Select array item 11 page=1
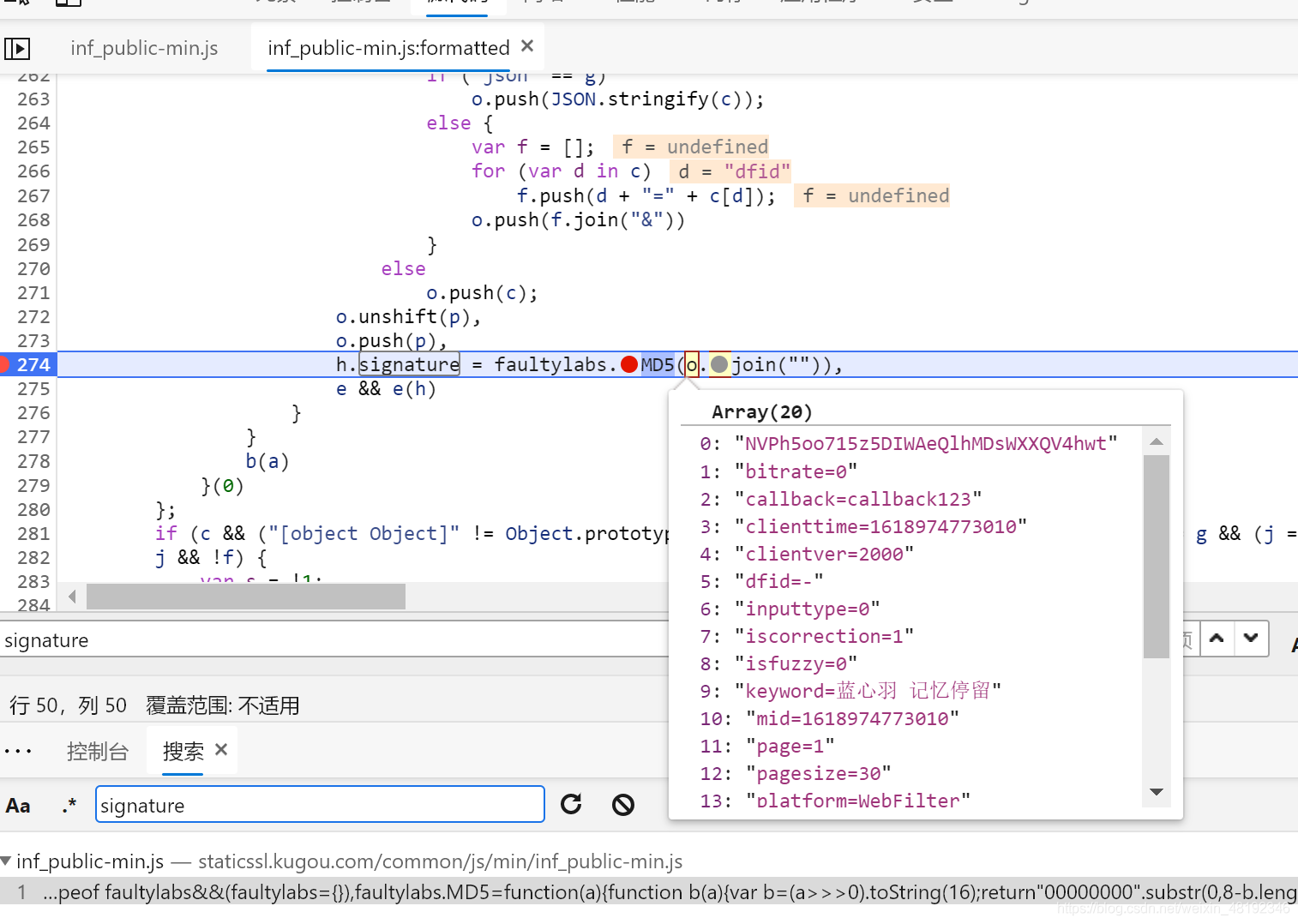1298x924 pixels. pos(790,746)
